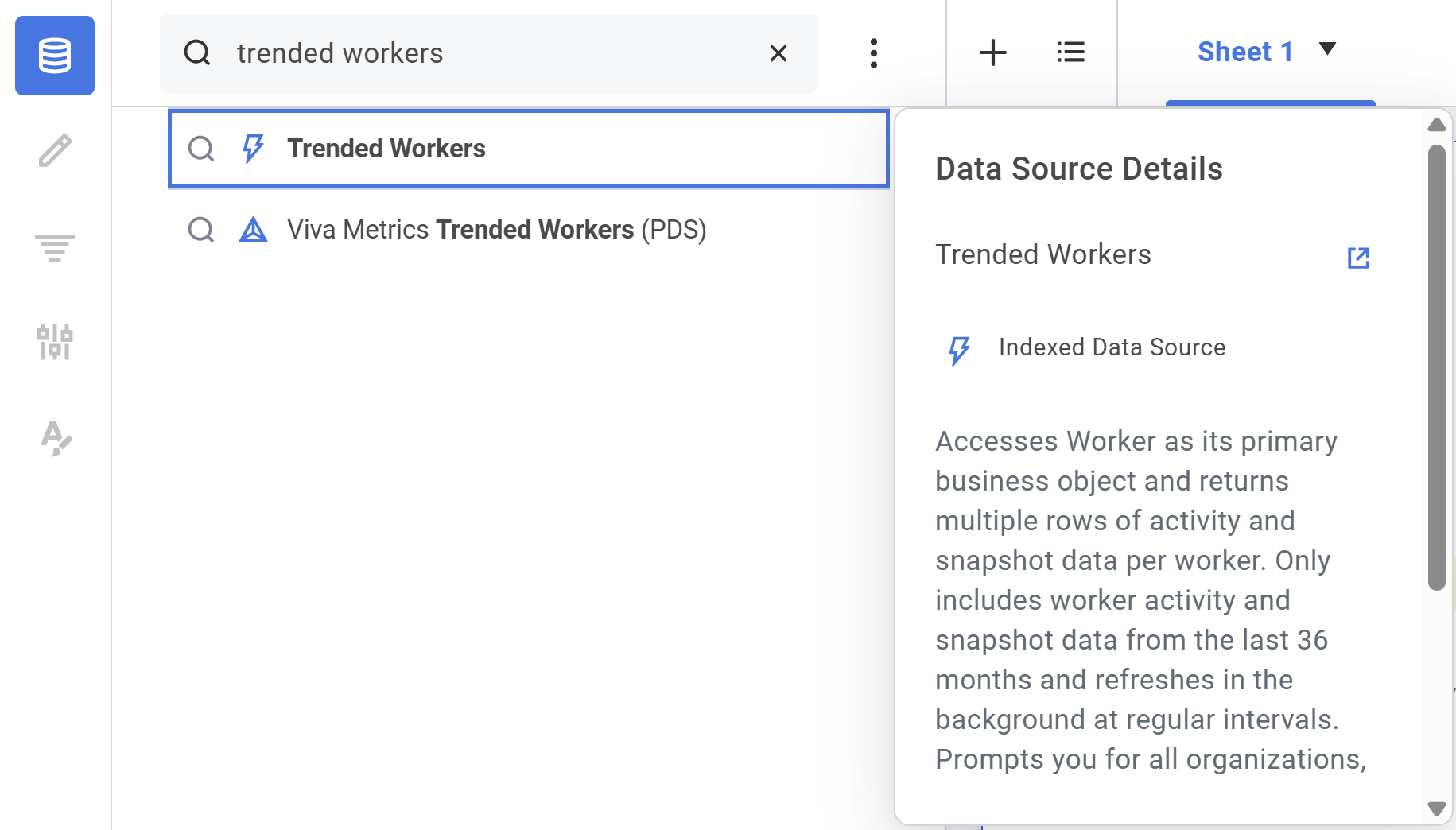Click the Indexed Data Source label
The height and width of the screenshot is (830, 1456).
click(1112, 347)
